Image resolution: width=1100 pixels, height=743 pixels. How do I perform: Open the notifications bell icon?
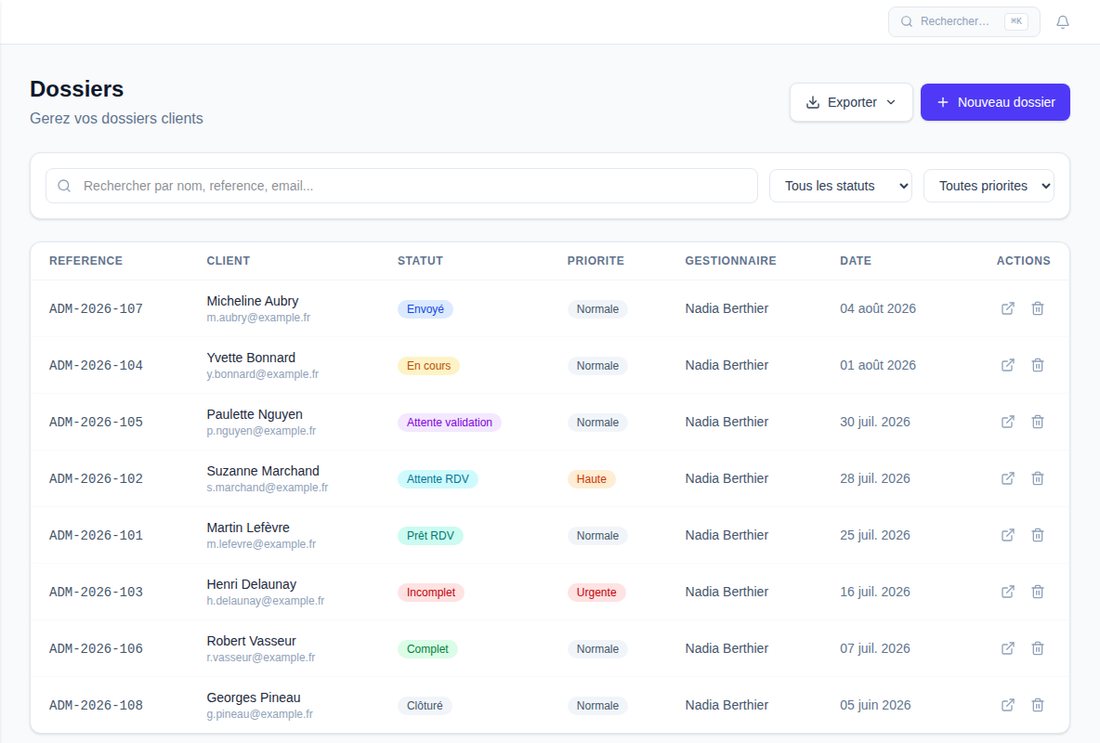1063,22
